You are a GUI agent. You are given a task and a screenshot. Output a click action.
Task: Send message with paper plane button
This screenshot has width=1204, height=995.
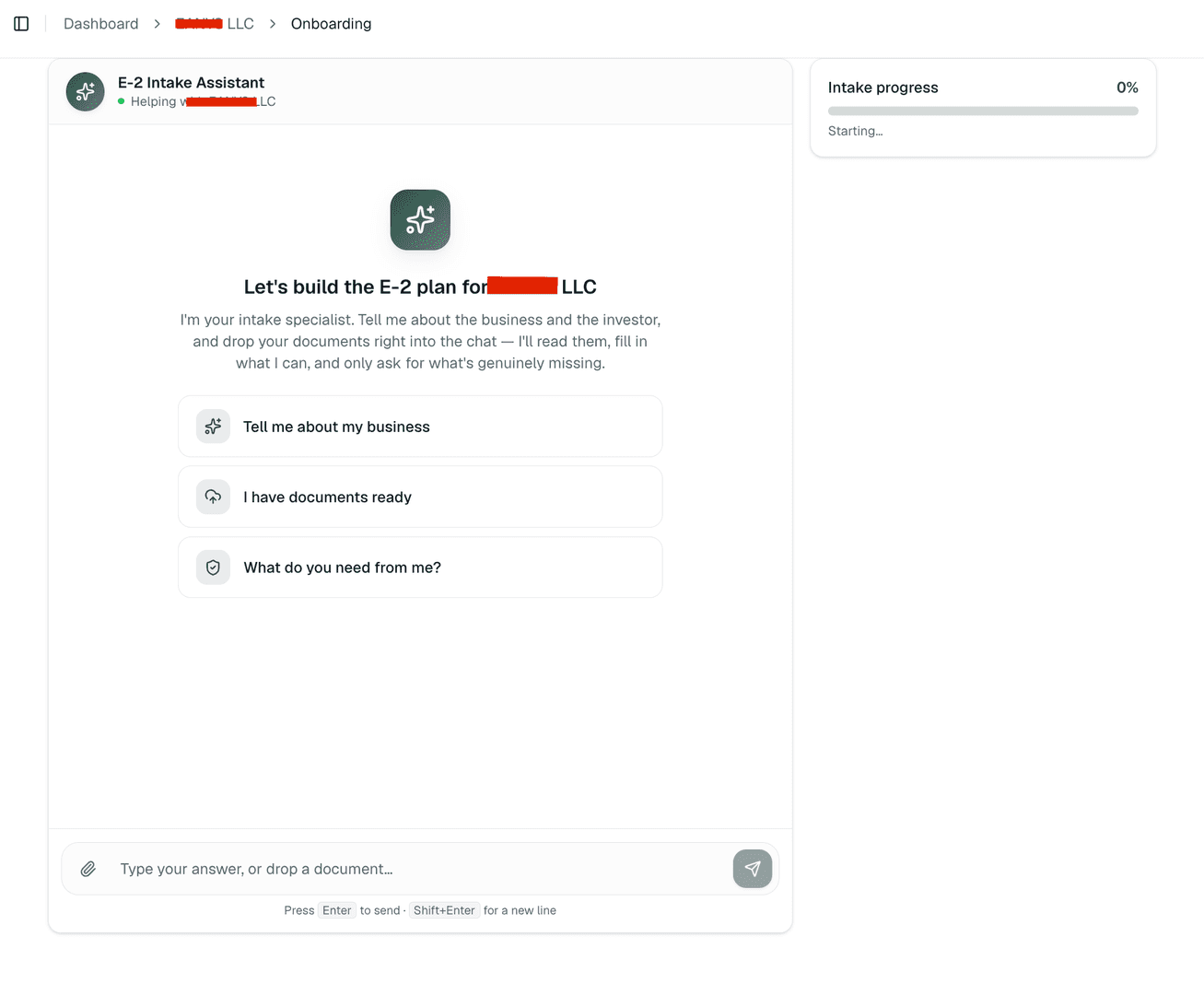[x=753, y=869]
